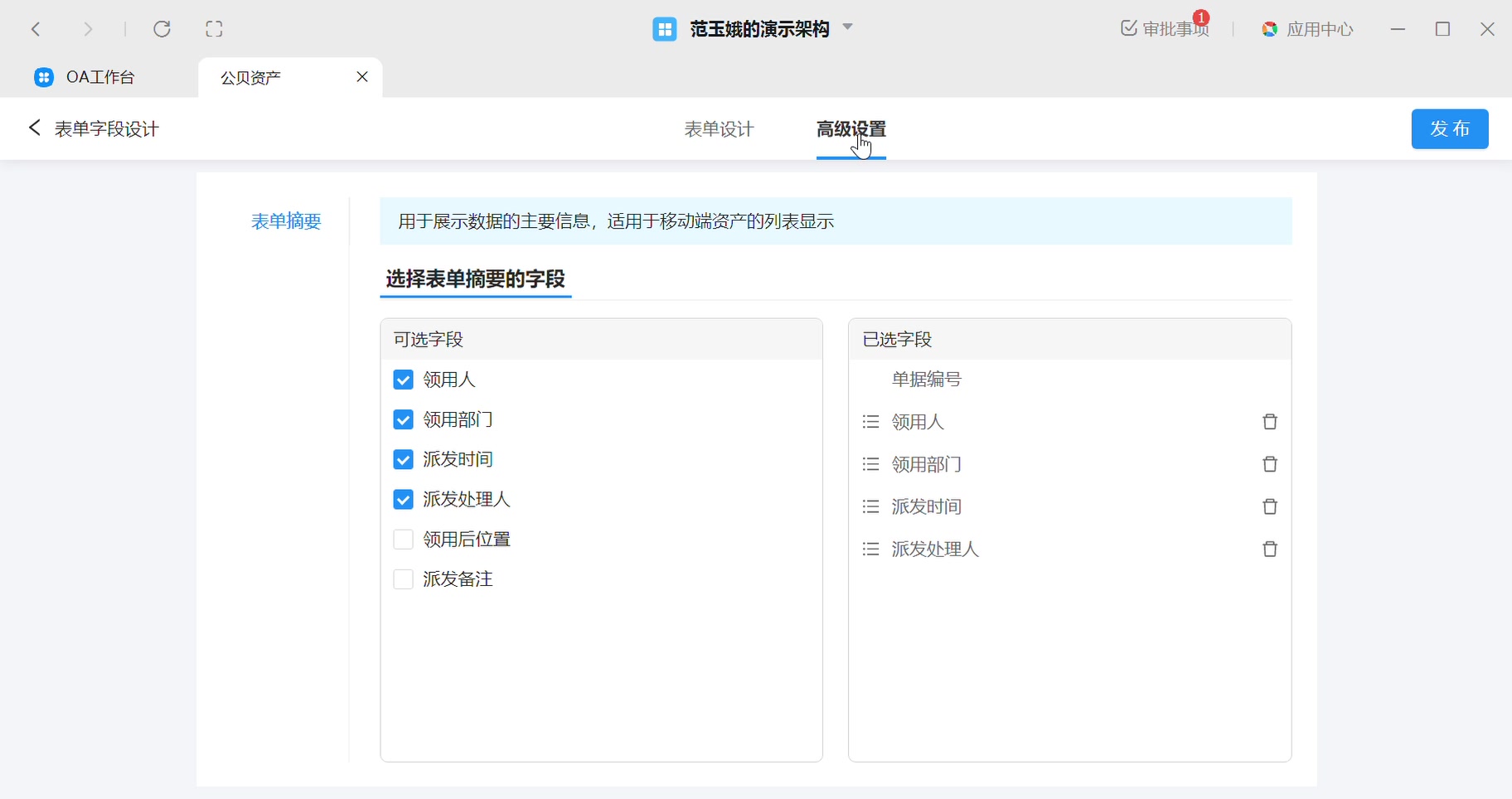Select the 高级设置 tab

point(851,129)
